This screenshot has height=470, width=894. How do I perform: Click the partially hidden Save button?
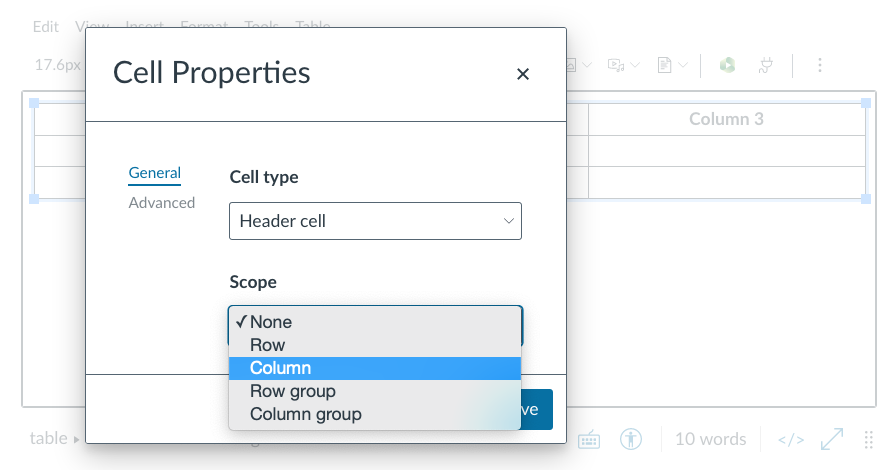click(537, 409)
